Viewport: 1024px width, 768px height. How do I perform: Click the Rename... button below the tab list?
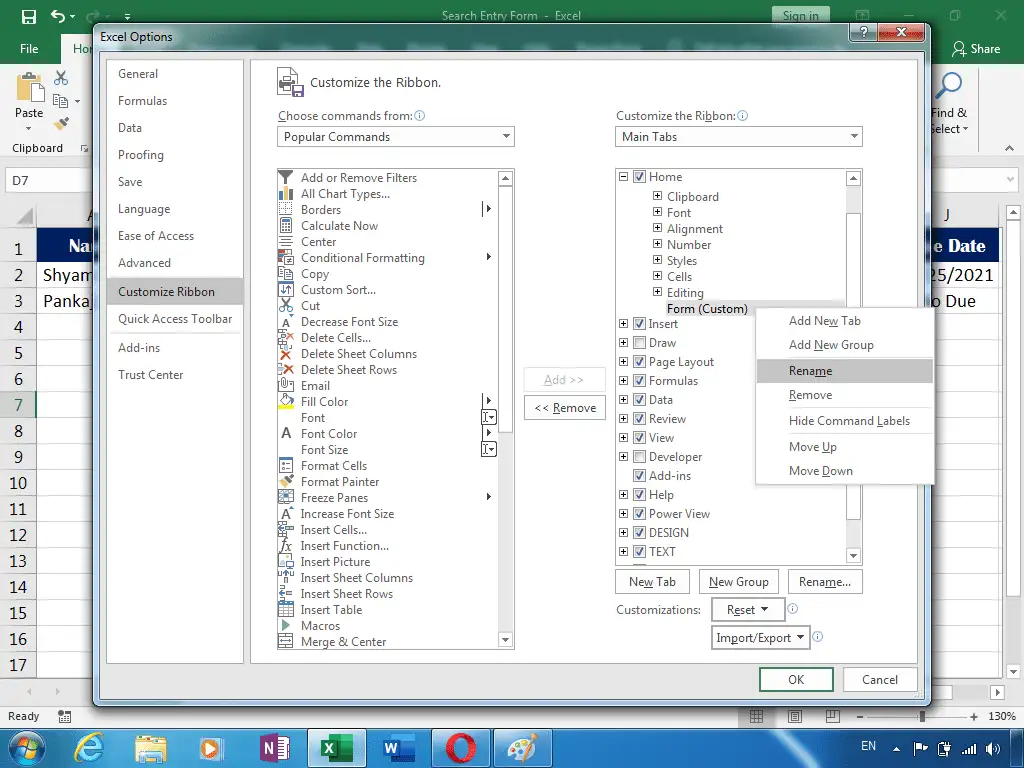[825, 581]
